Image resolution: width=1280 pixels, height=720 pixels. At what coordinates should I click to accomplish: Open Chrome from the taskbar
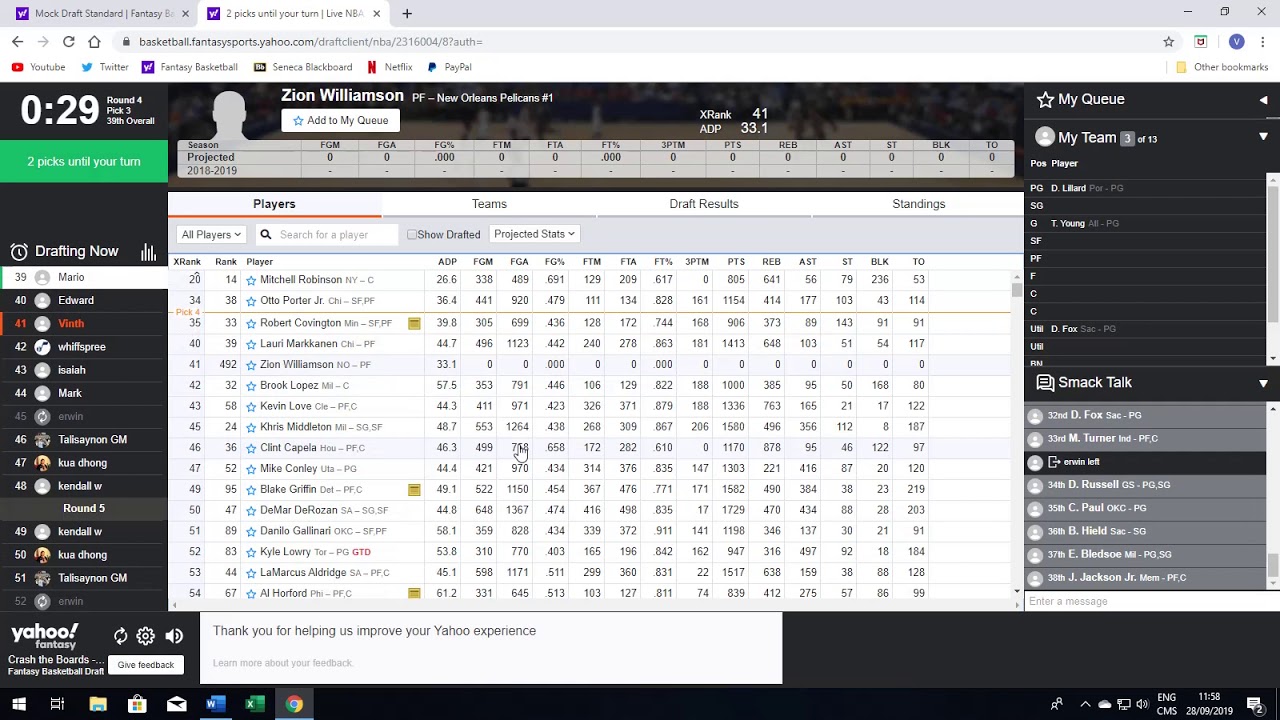tap(294, 704)
